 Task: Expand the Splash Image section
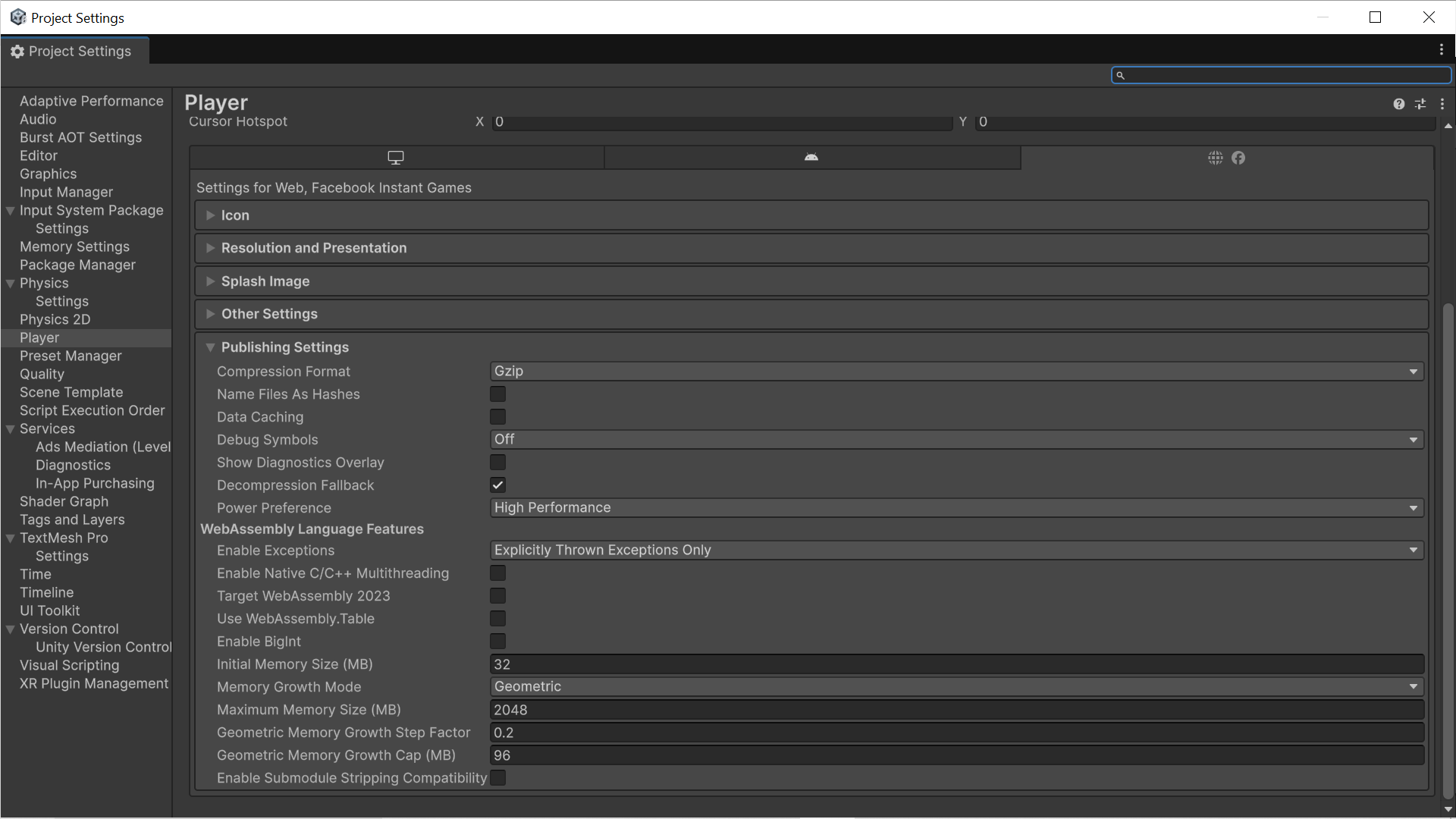[811, 281]
